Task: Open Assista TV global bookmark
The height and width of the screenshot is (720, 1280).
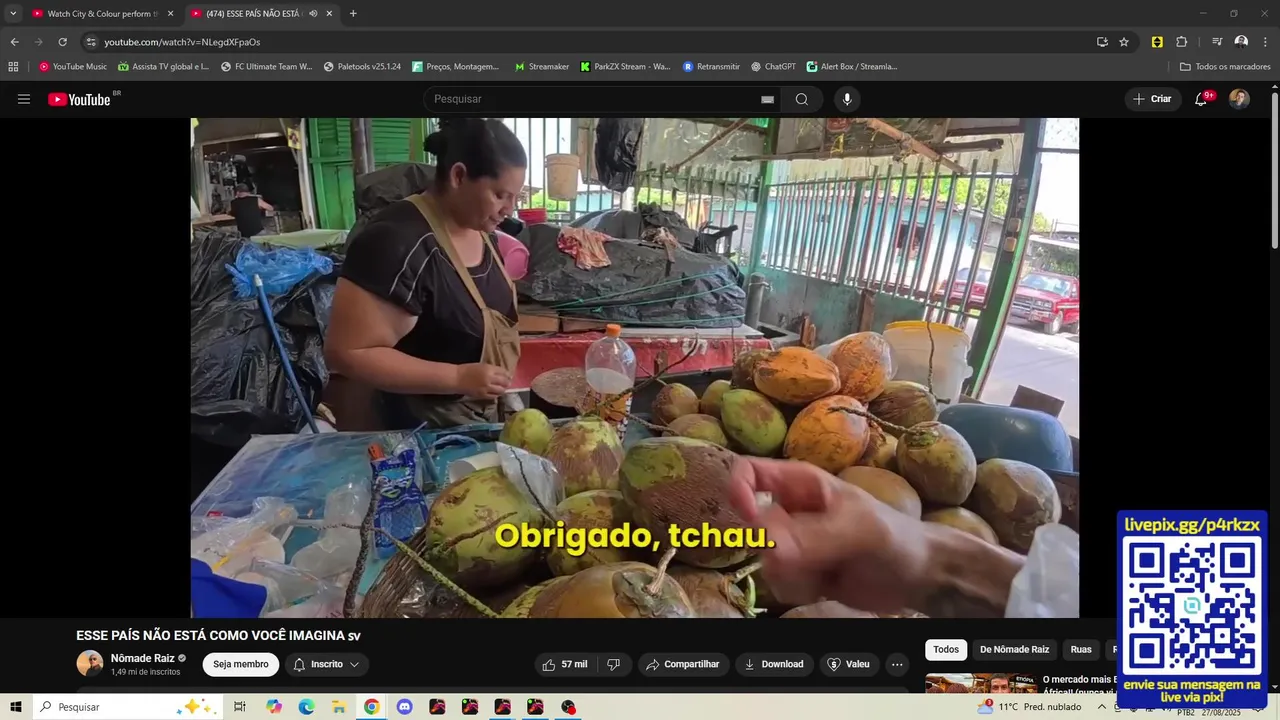Action: [x=164, y=67]
